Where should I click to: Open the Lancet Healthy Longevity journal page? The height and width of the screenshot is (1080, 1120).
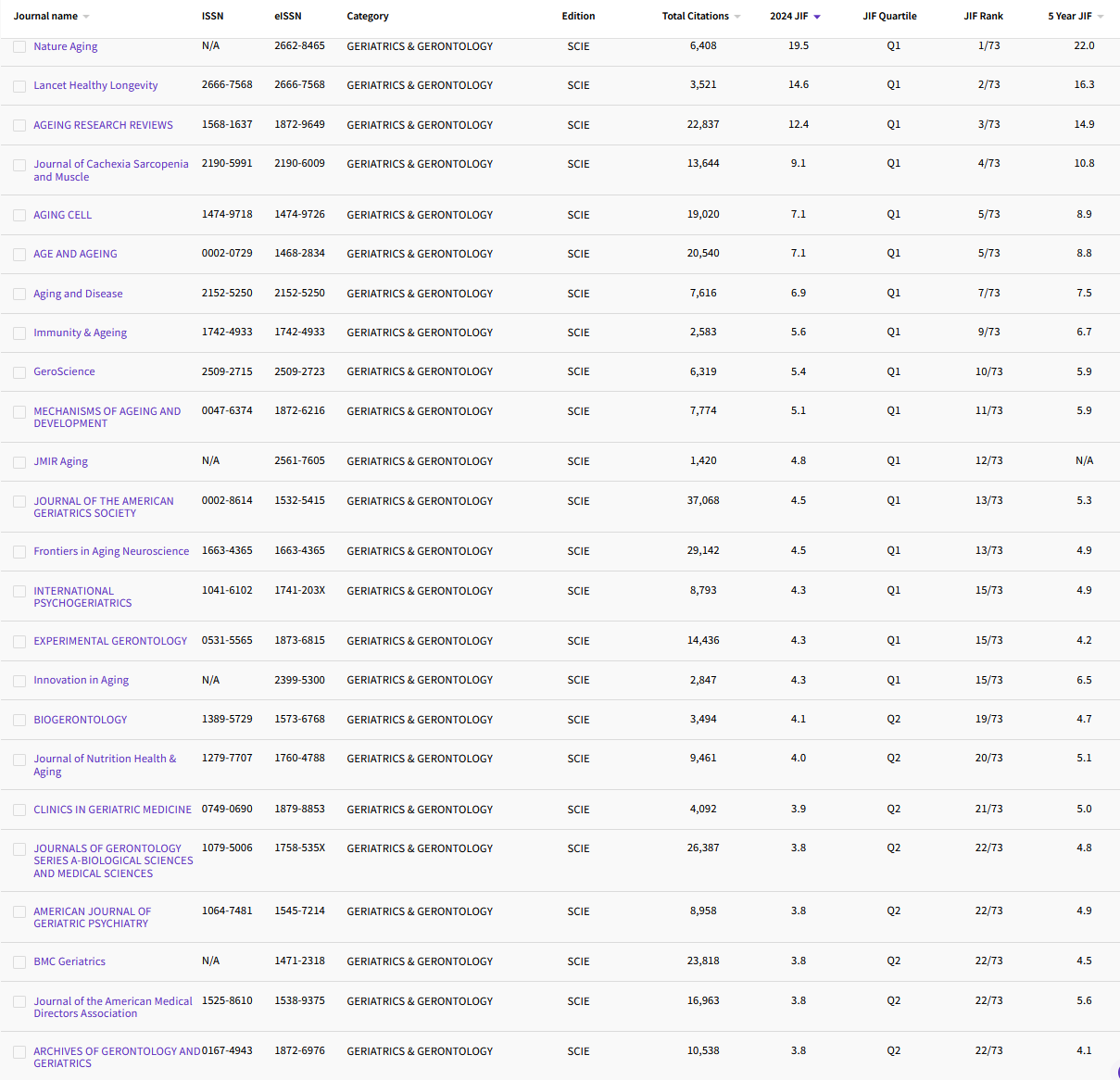95,85
